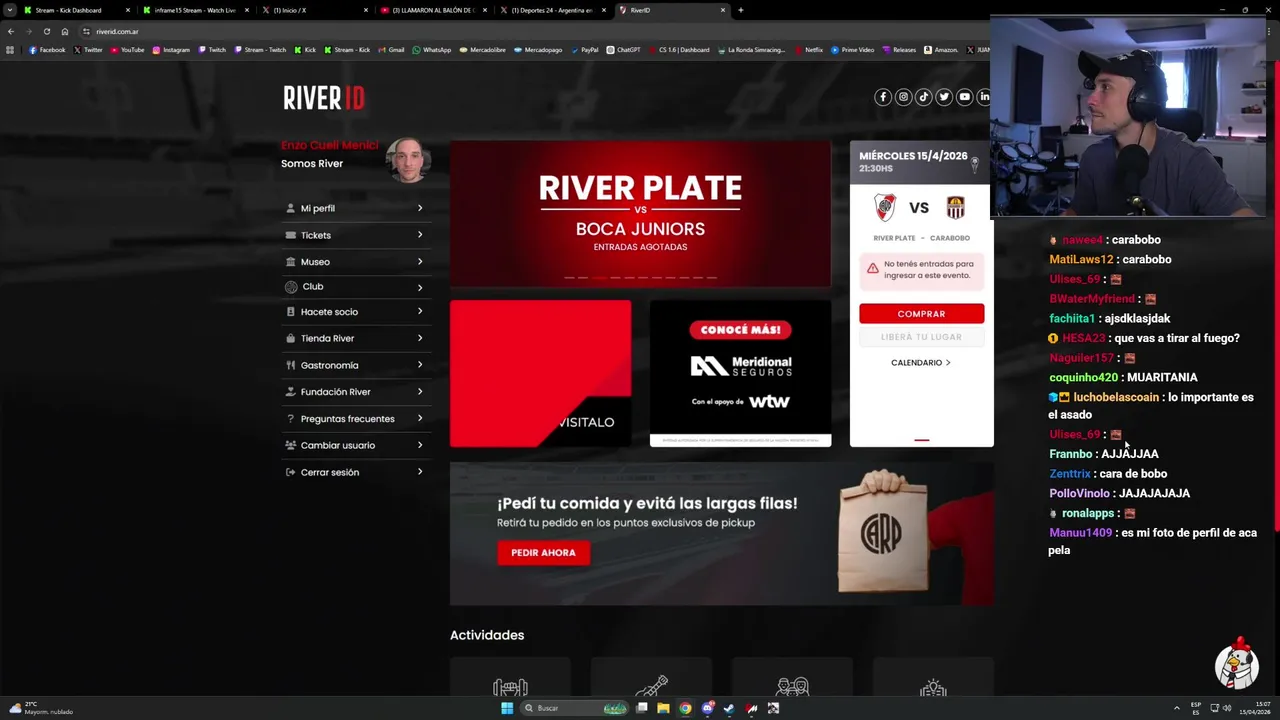Screen dimensions: 1280x720
Task: Click chat username coquinho420
Action: (1083, 378)
